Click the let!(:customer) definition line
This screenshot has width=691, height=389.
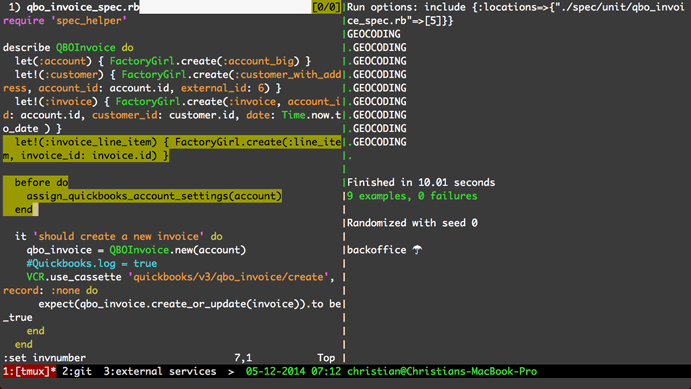click(x=172, y=82)
